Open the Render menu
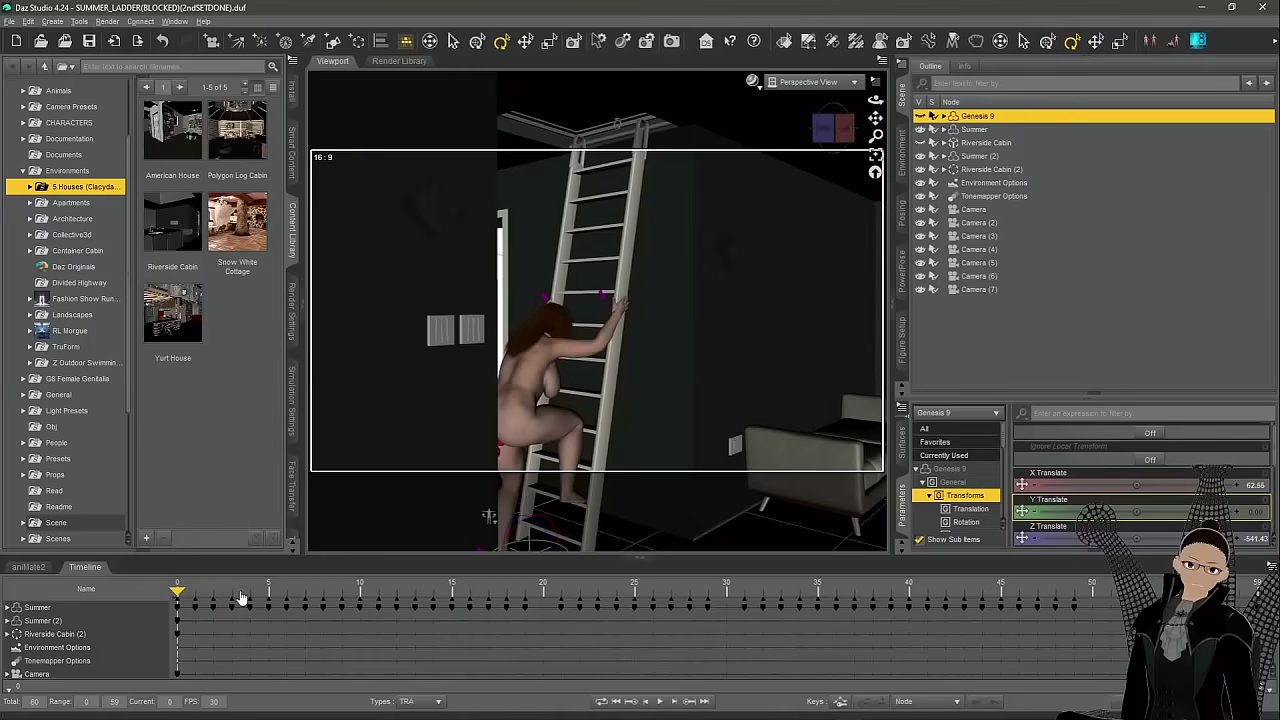 (107, 21)
